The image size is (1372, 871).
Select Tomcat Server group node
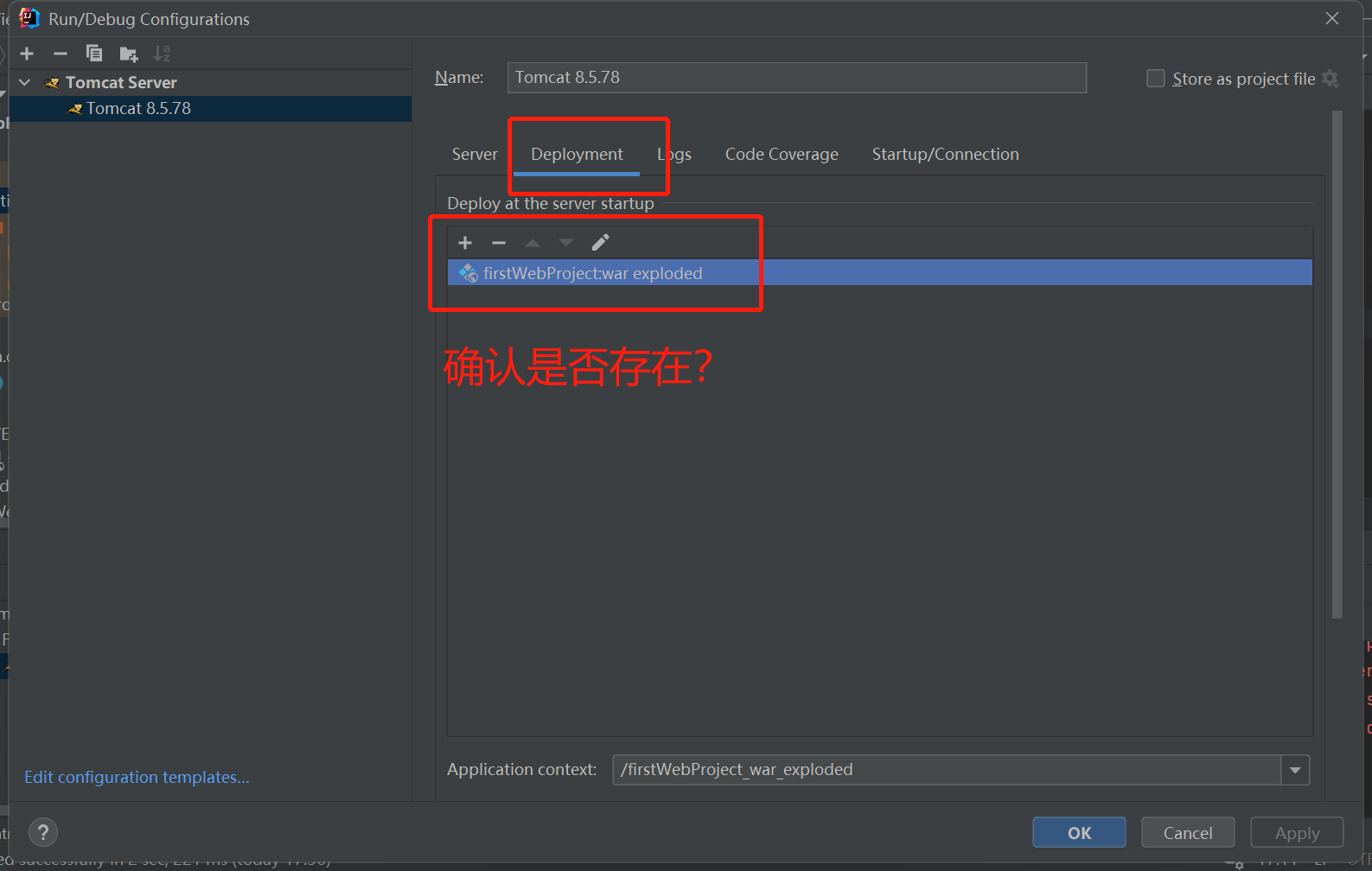click(121, 82)
